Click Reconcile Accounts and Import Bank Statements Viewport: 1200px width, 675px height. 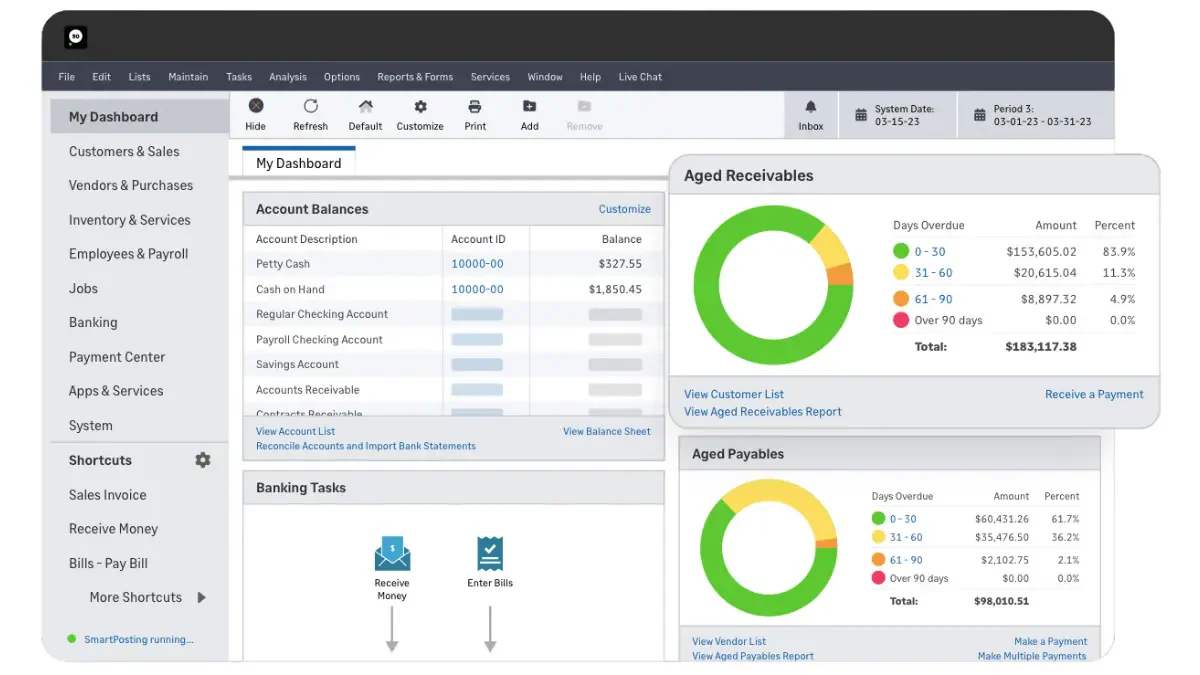pos(366,446)
